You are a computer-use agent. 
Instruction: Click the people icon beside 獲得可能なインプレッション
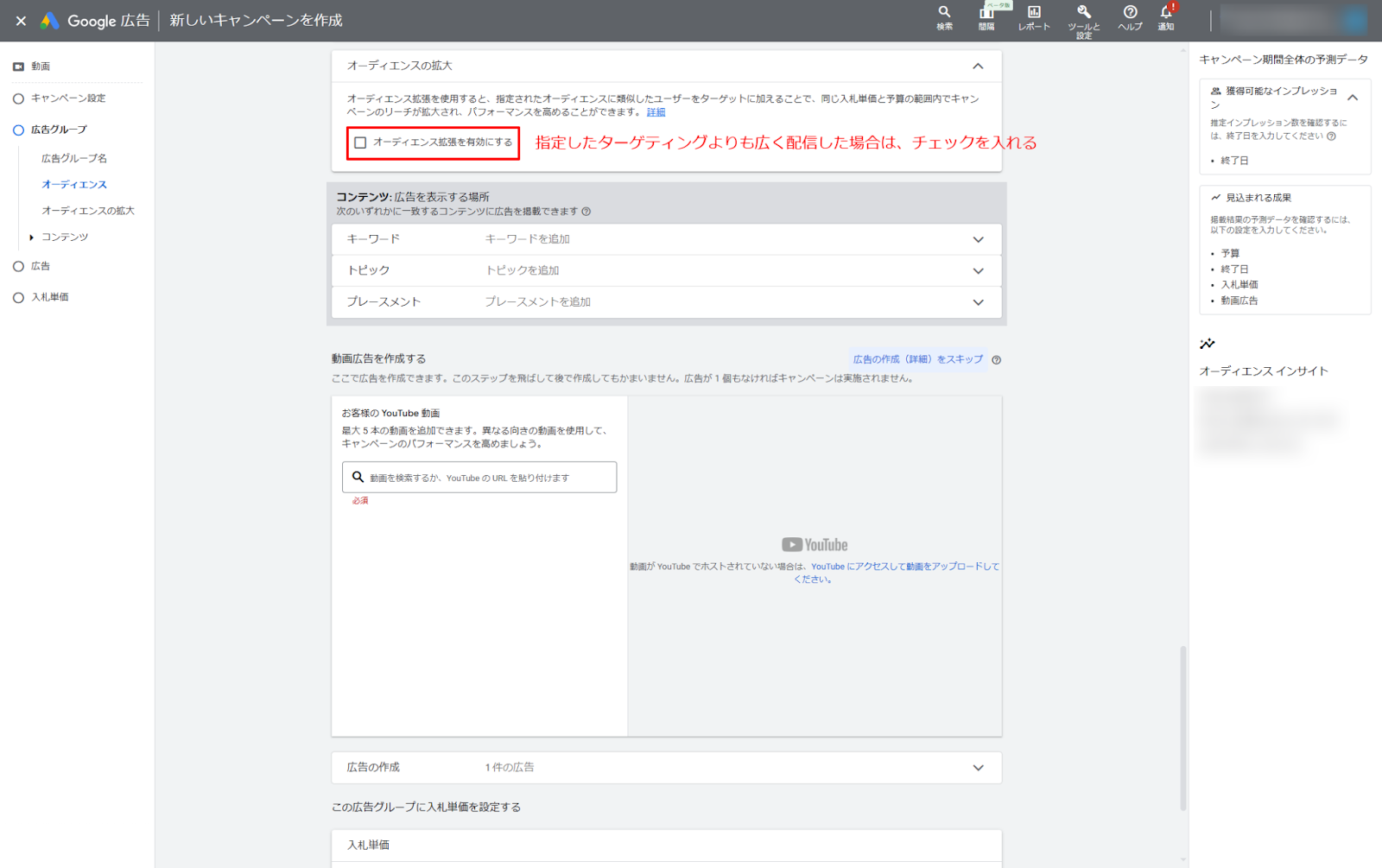[x=1215, y=91]
